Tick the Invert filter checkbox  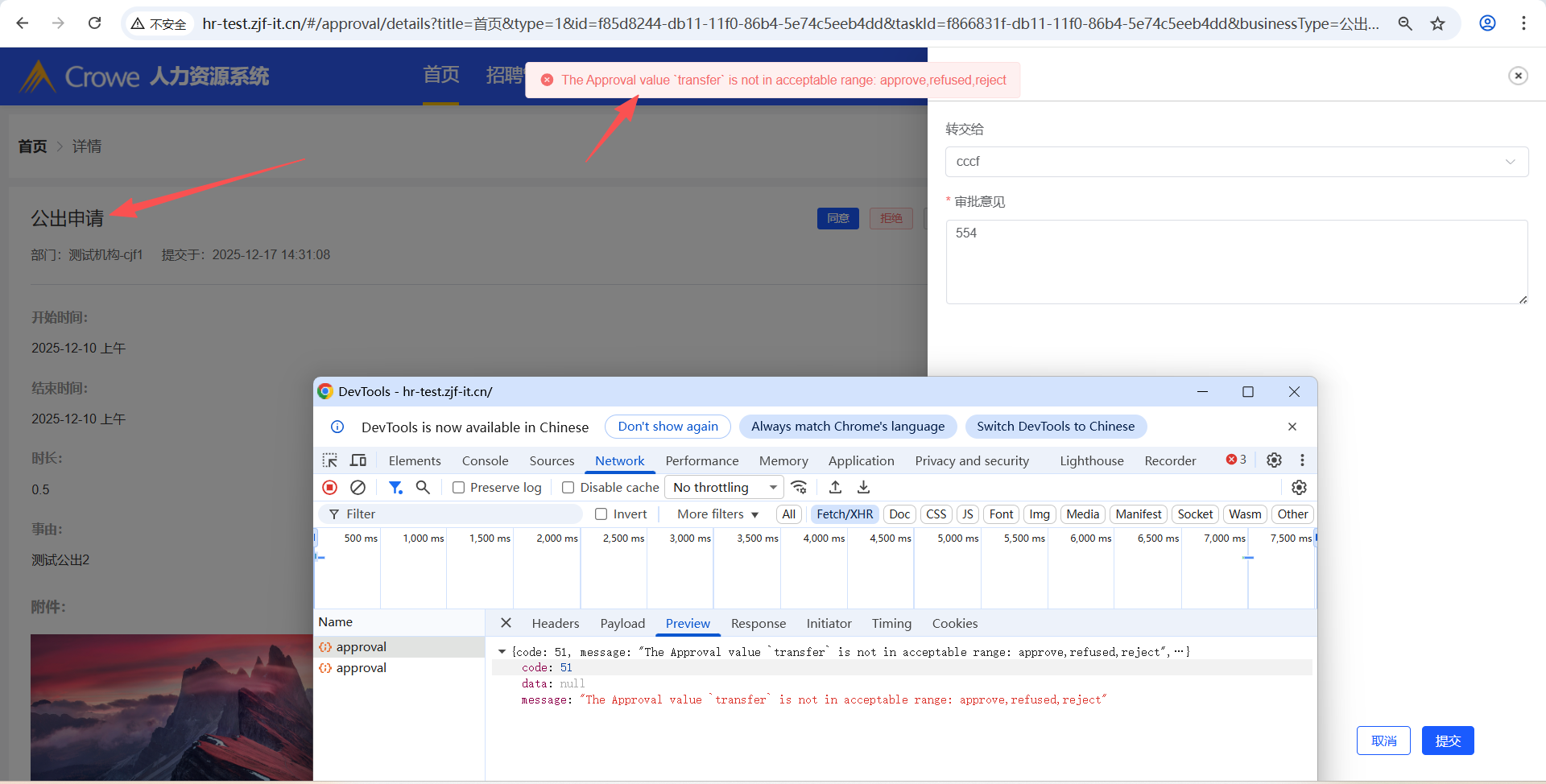coord(601,514)
